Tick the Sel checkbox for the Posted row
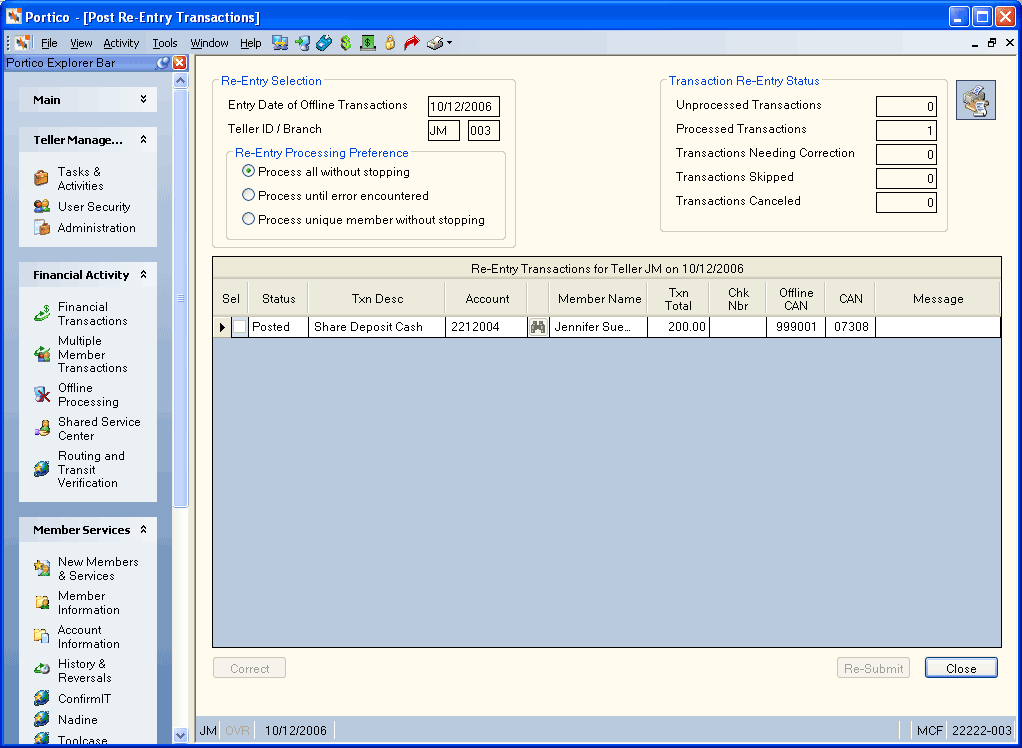 pos(240,327)
